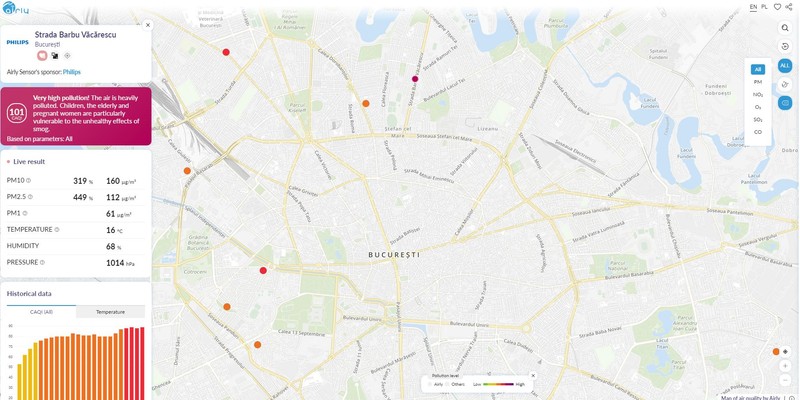The width and height of the screenshot is (800, 400).
Task: Open the share options icon
Action: pos(789,7)
